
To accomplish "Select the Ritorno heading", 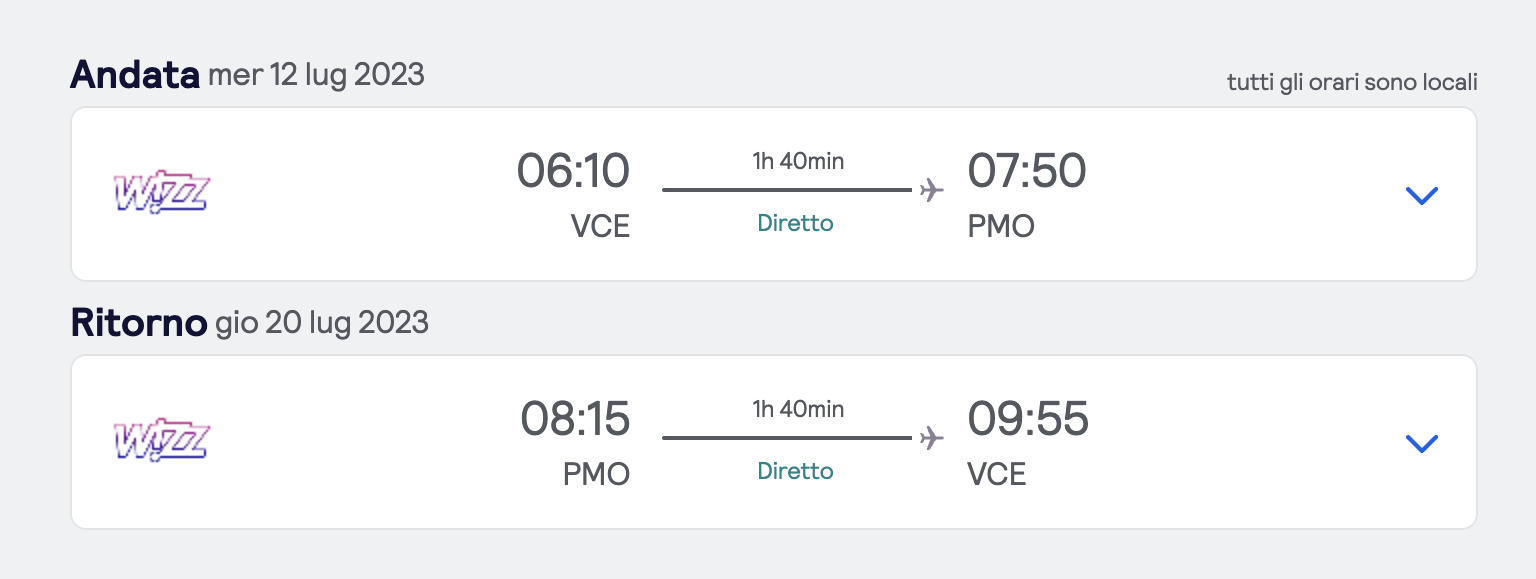I will coord(138,323).
